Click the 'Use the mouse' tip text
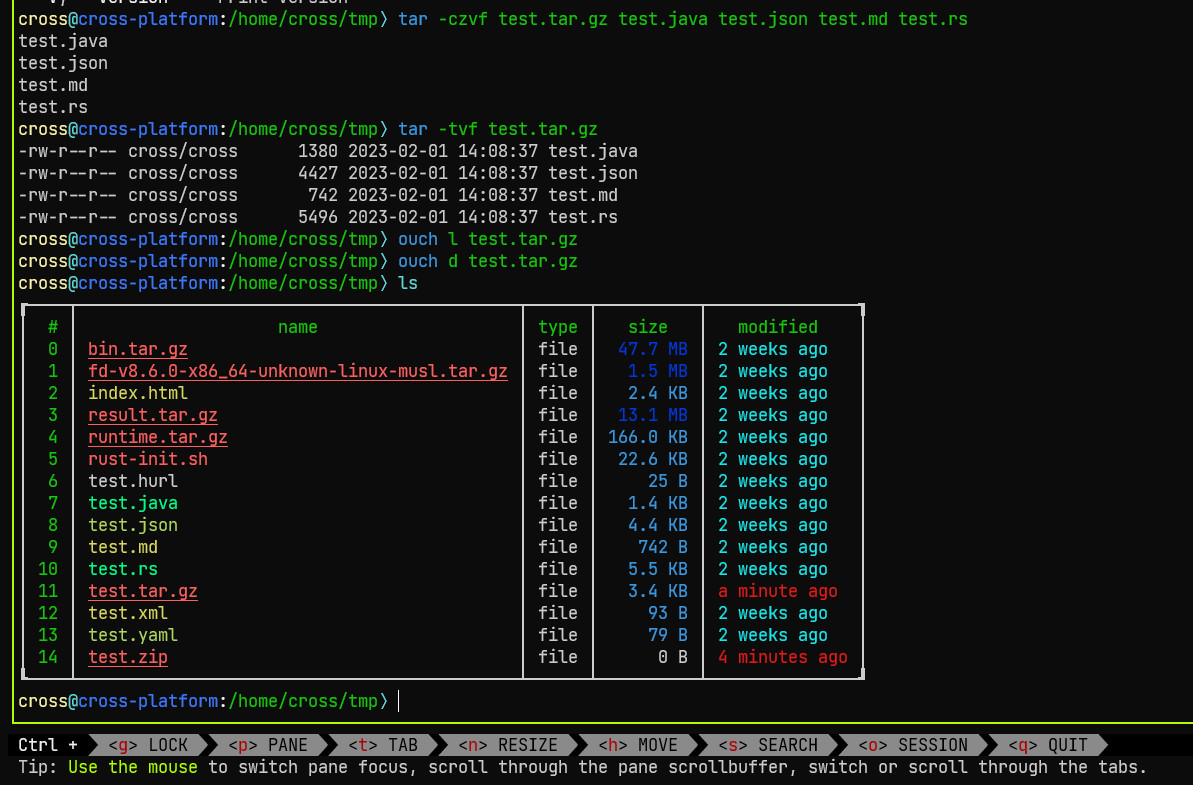 [133, 768]
